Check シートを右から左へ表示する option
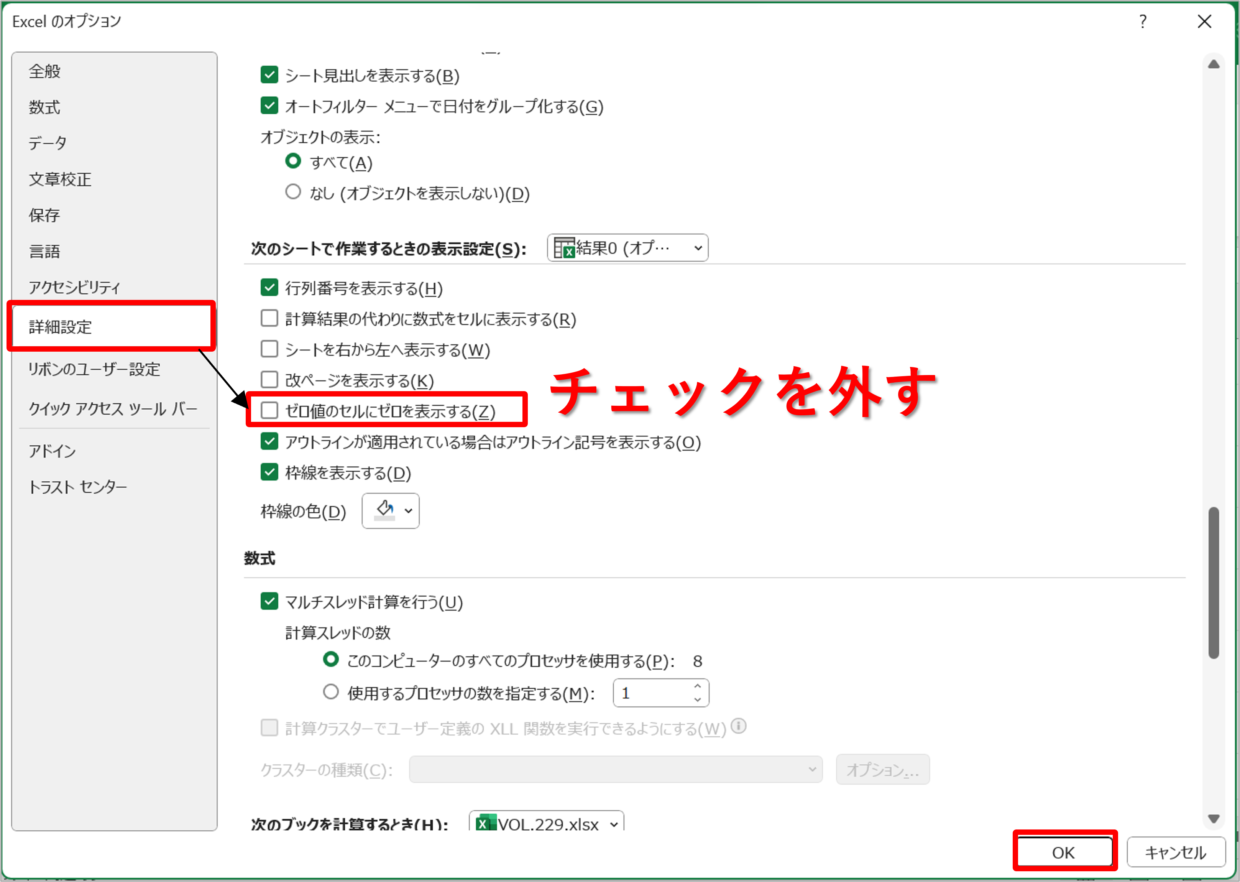Viewport: 1240px width, 882px height. click(x=269, y=350)
